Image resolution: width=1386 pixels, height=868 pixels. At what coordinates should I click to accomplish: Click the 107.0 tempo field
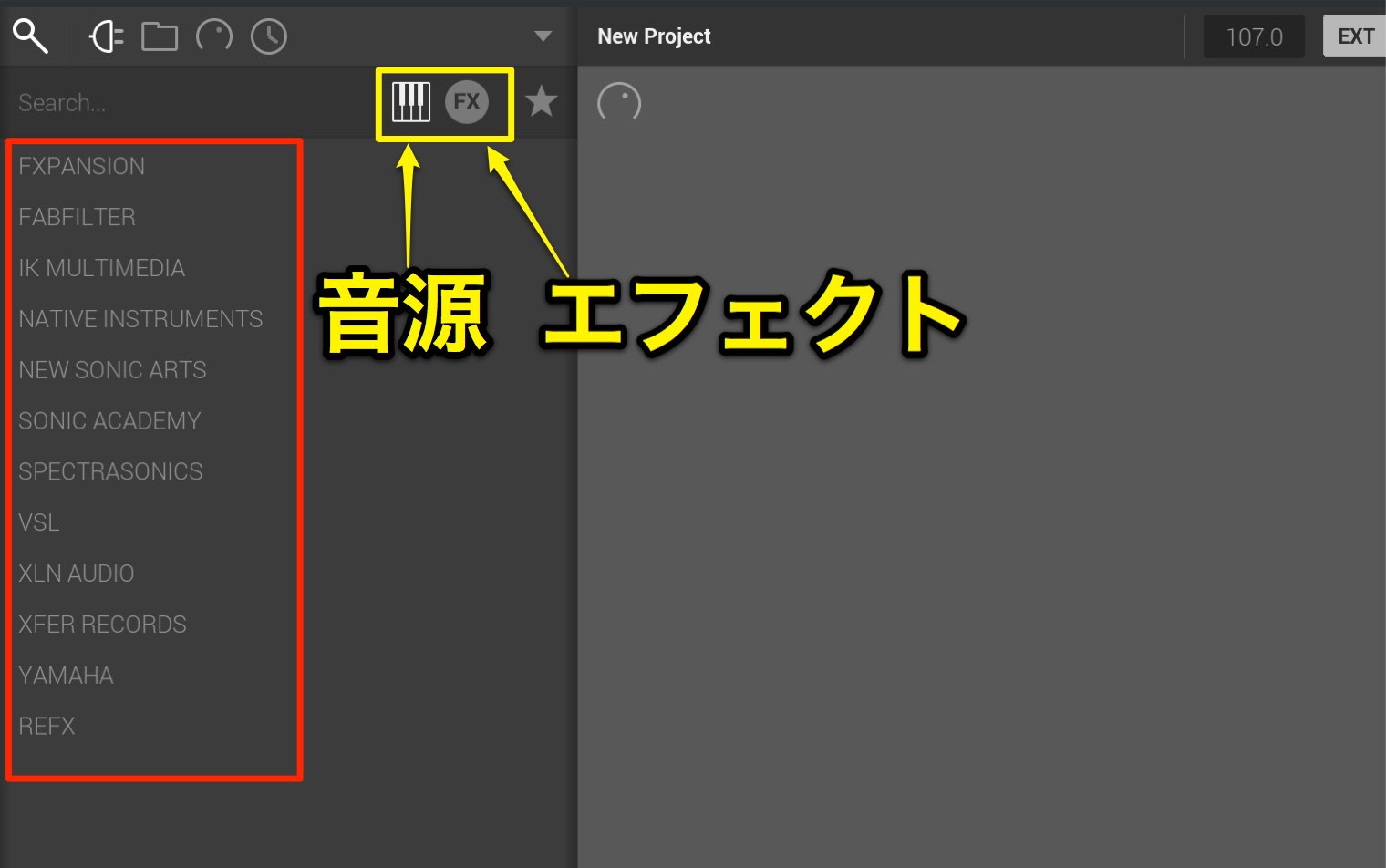pos(1254,36)
